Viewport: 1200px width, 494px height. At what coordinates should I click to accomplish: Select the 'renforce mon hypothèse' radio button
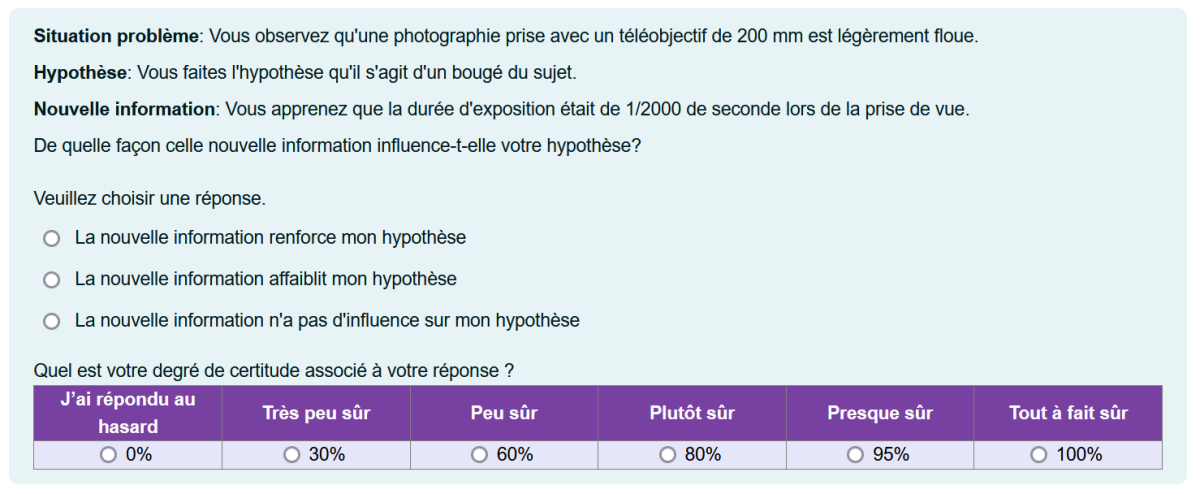coord(52,239)
